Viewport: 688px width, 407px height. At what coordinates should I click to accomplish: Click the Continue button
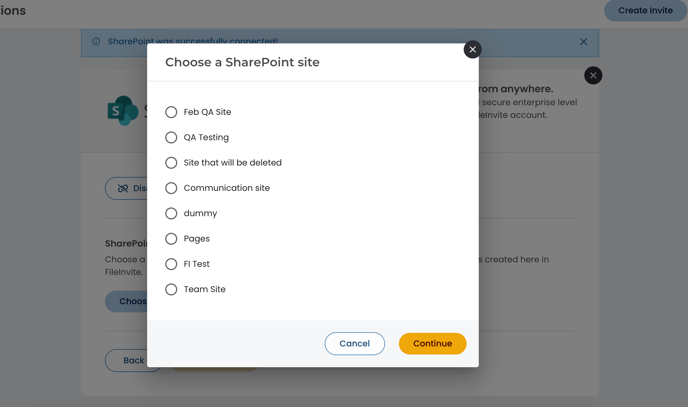433,343
